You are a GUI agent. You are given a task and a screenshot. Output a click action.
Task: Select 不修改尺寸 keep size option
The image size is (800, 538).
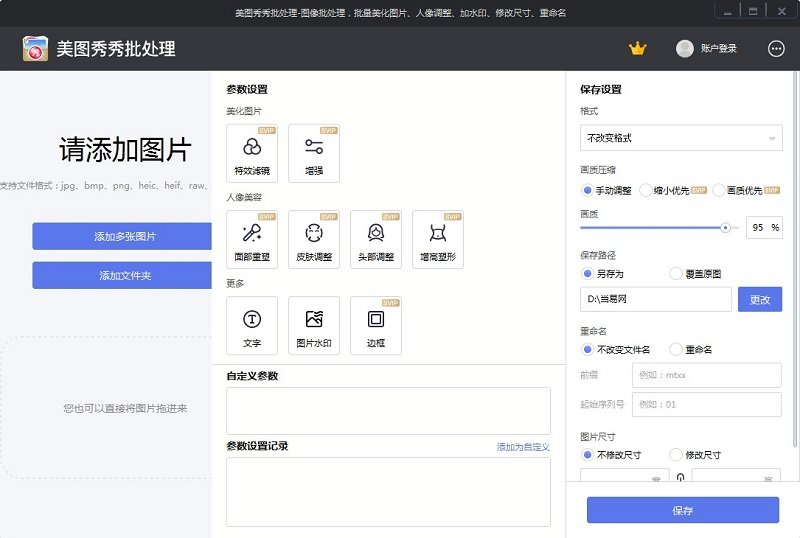tap(587, 454)
